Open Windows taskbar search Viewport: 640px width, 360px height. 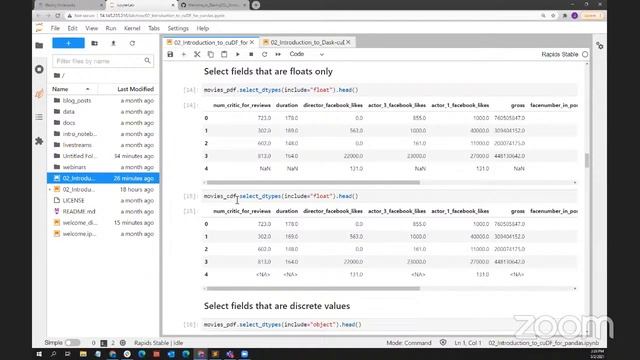tap(53, 354)
